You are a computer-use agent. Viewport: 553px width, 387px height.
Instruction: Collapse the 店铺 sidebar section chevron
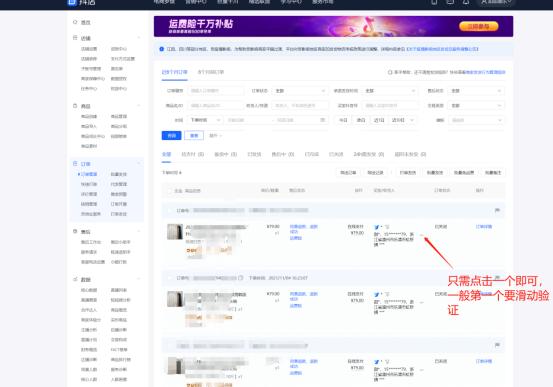(x=139, y=38)
